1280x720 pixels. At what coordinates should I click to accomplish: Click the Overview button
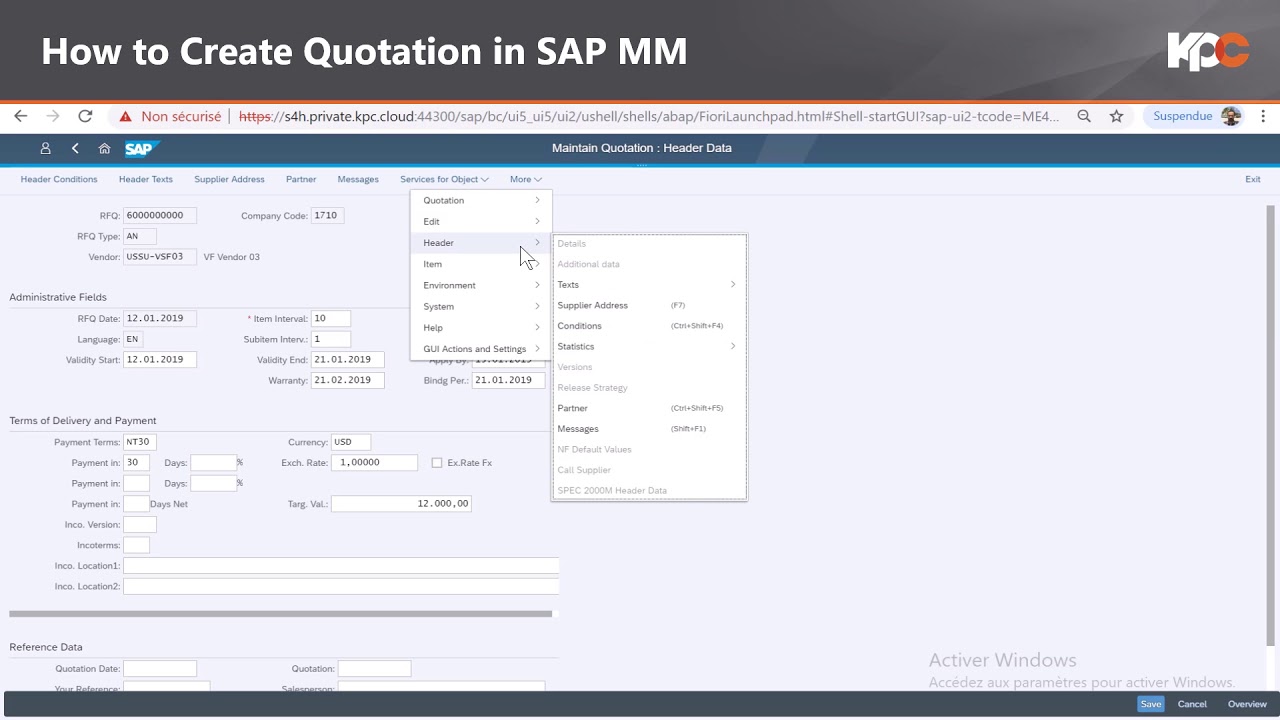tap(1247, 704)
